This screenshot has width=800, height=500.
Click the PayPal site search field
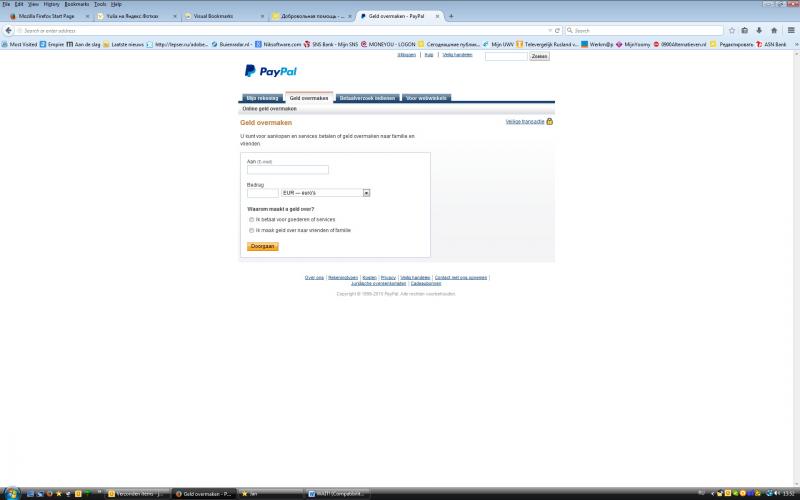pos(506,56)
